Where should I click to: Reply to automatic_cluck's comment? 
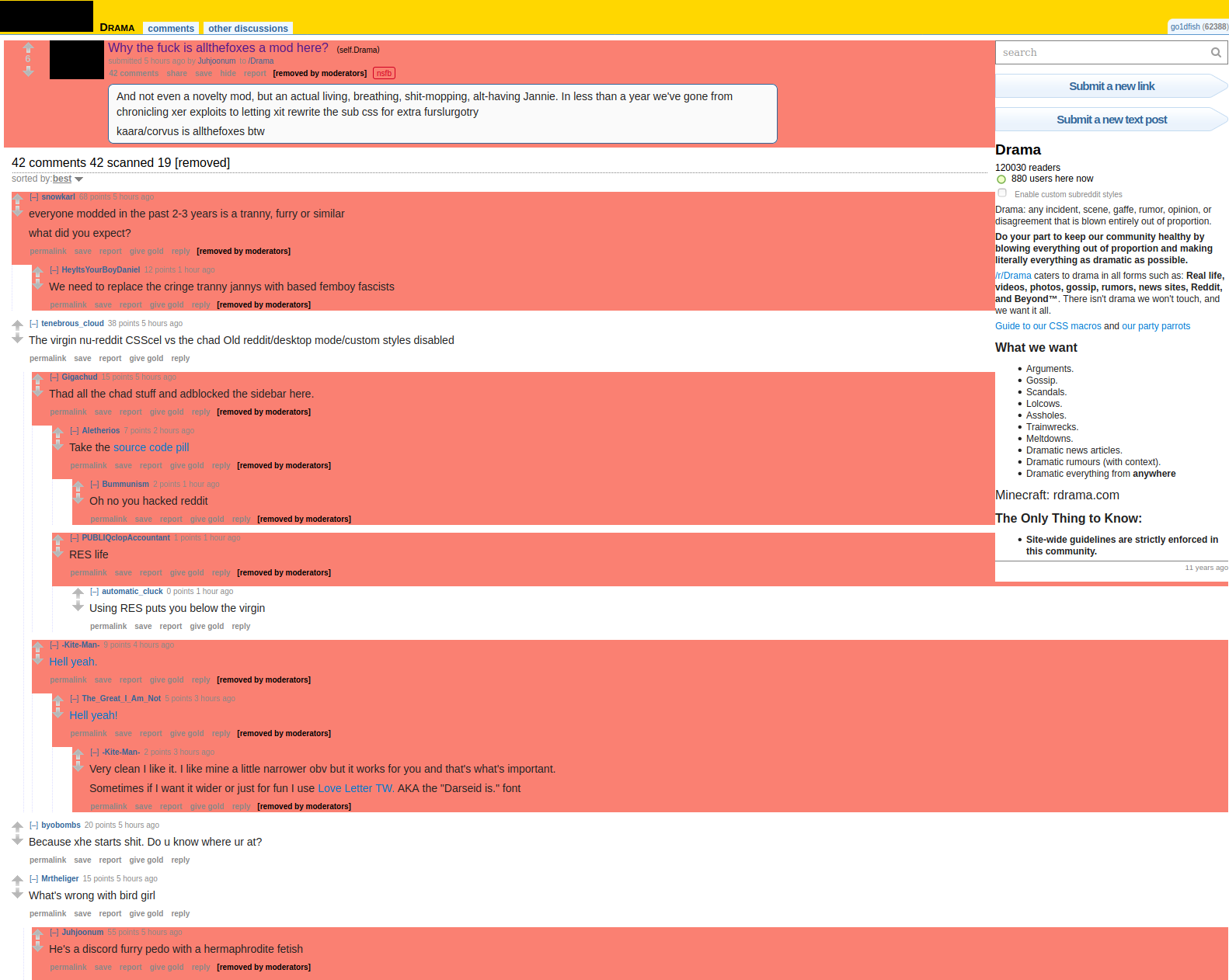click(241, 627)
